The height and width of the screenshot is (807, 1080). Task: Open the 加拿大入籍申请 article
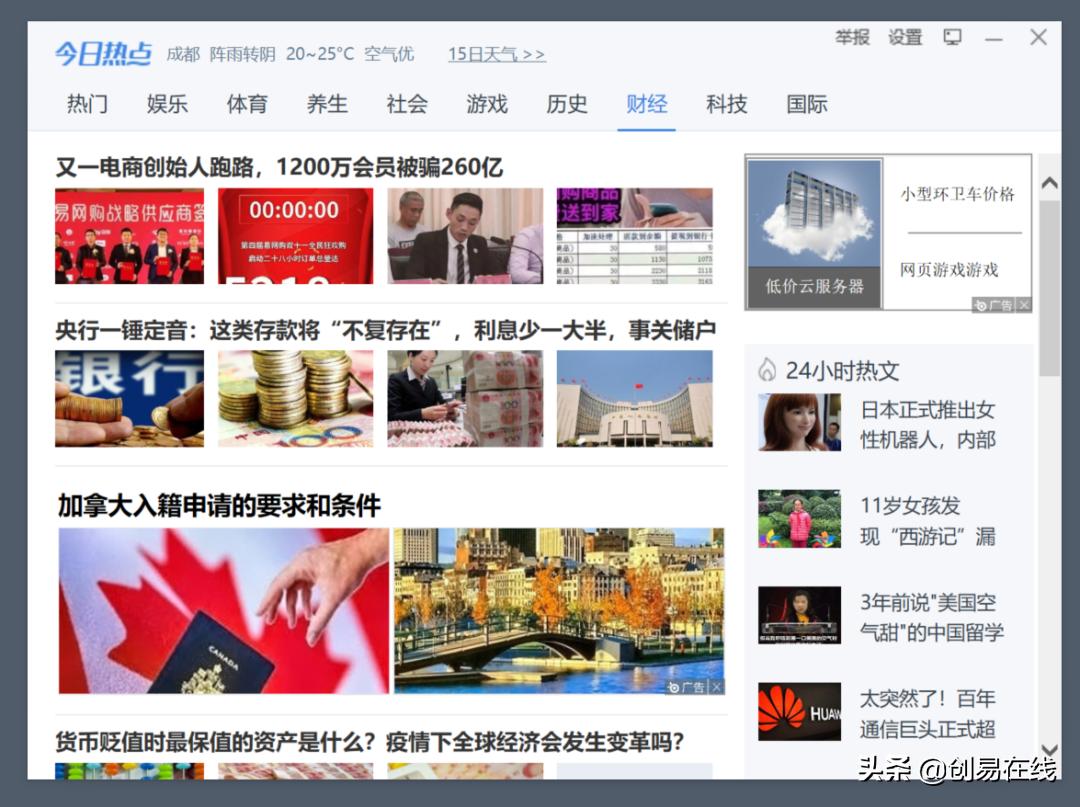click(x=219, y=506)
